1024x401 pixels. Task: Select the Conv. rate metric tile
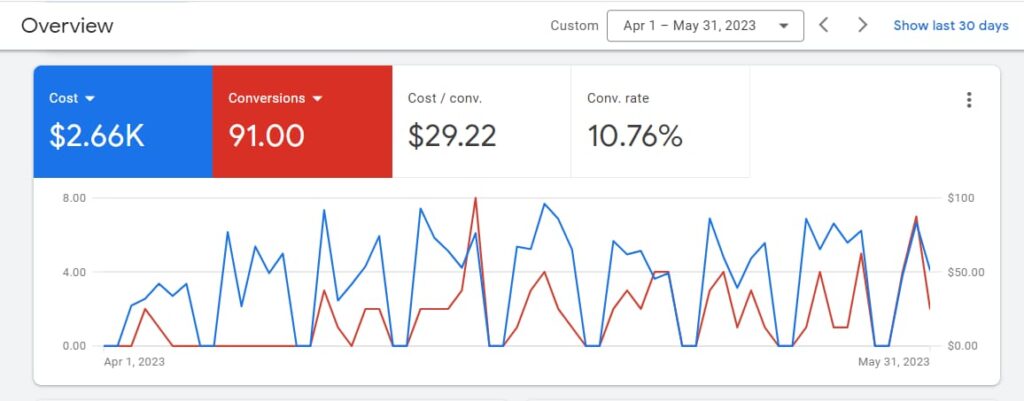659,121
